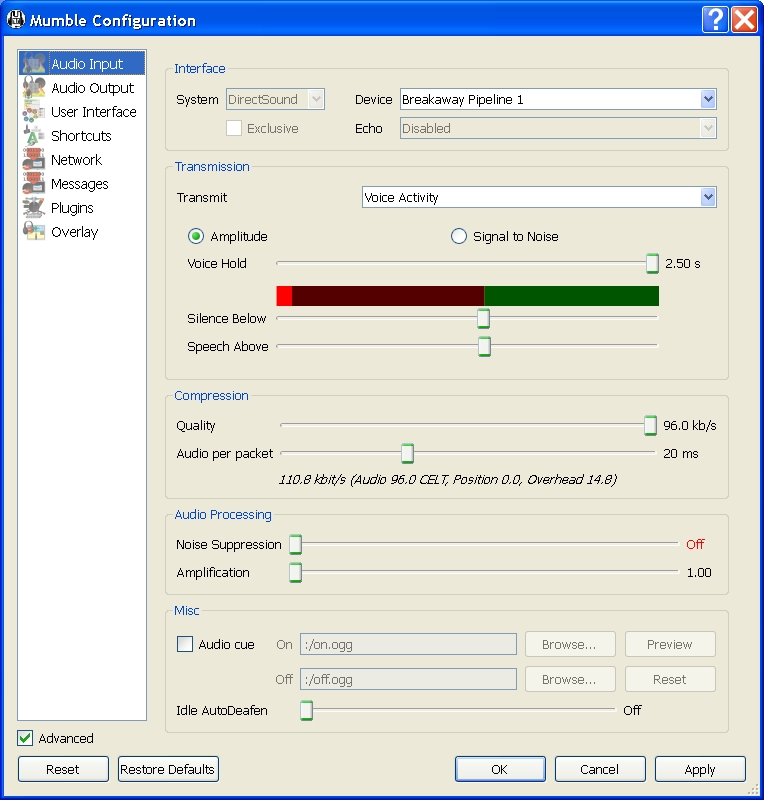Select the Signal to Noise option
The width and height of the screenshot is (764, 800).
458,236
